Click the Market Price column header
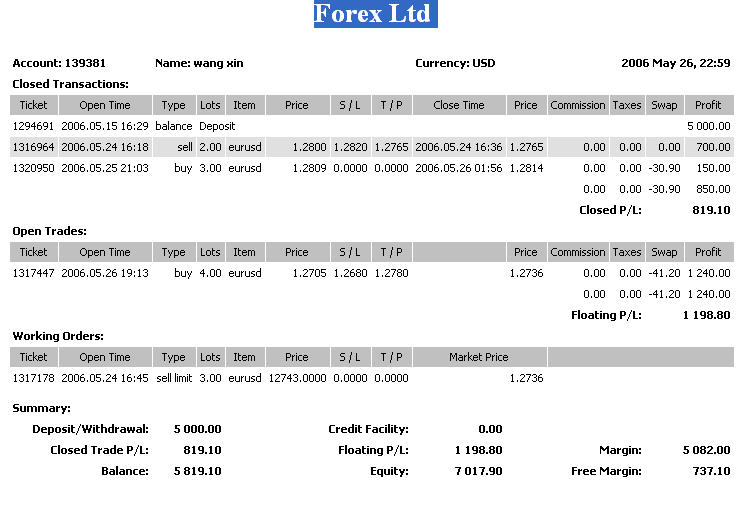The height and width of the screenshot is (508, 749). [479, 357]
